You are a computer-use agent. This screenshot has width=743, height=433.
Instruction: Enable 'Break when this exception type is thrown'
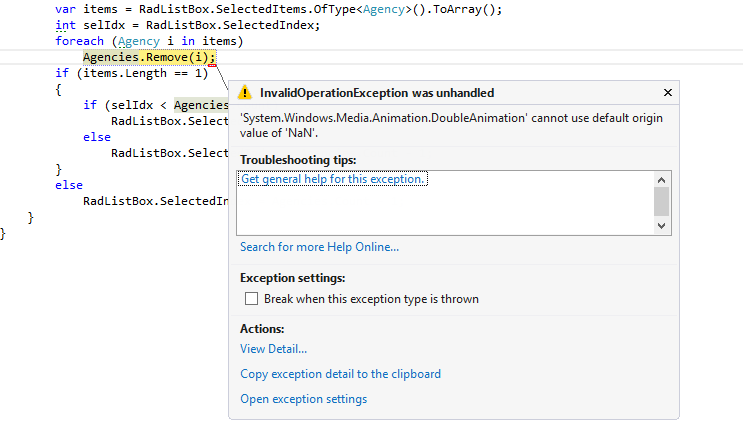[252, 299]
